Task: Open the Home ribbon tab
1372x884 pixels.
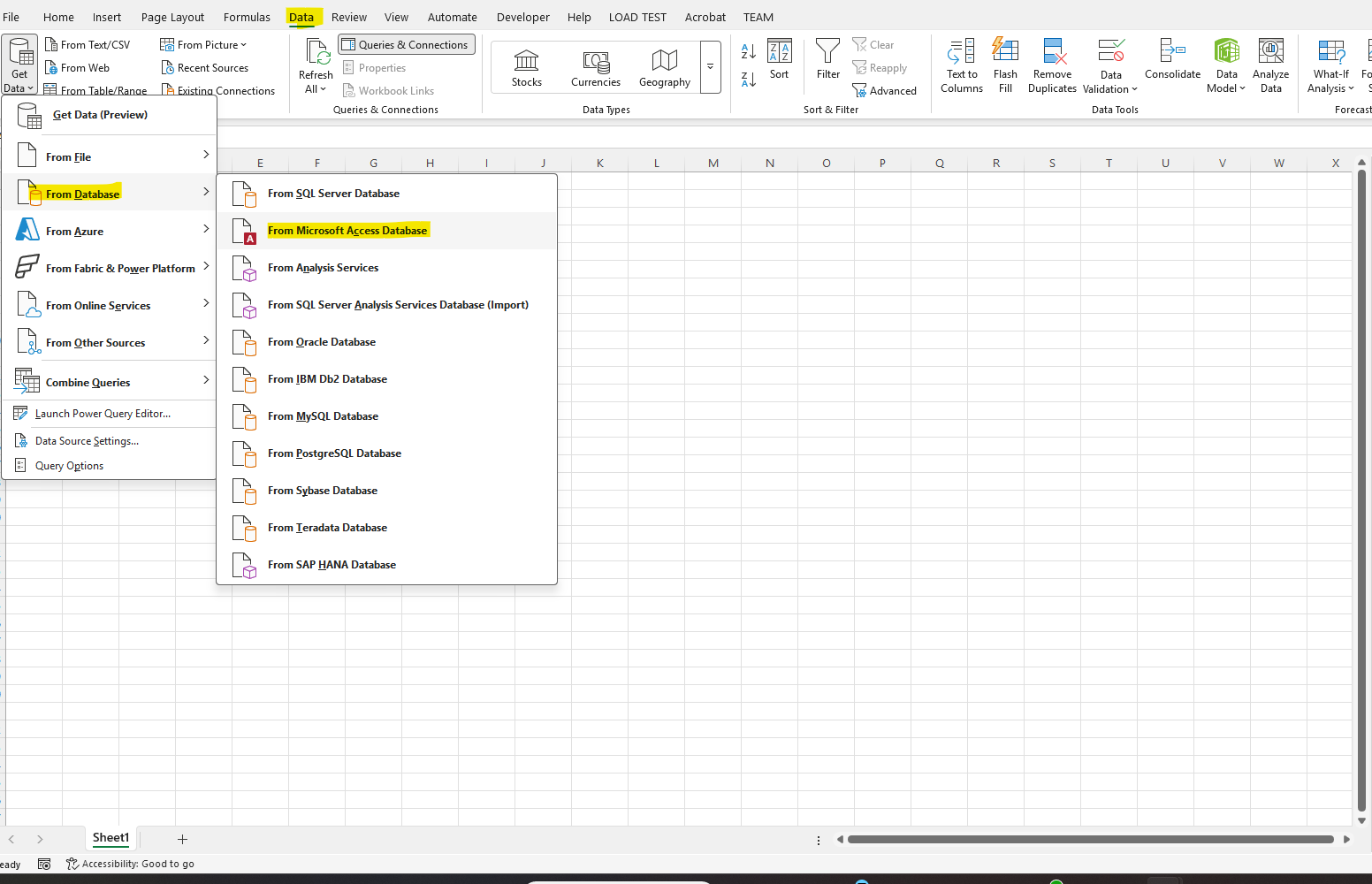Action: [x=58, y=17]
